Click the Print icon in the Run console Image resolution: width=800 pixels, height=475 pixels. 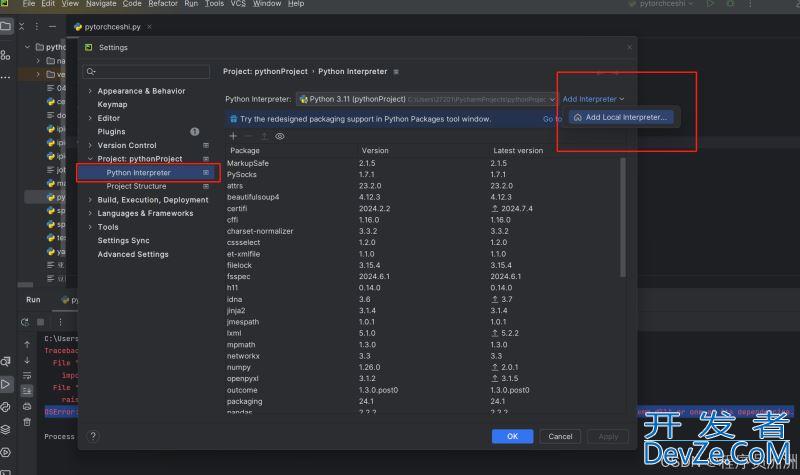click(x=27, y=407)
